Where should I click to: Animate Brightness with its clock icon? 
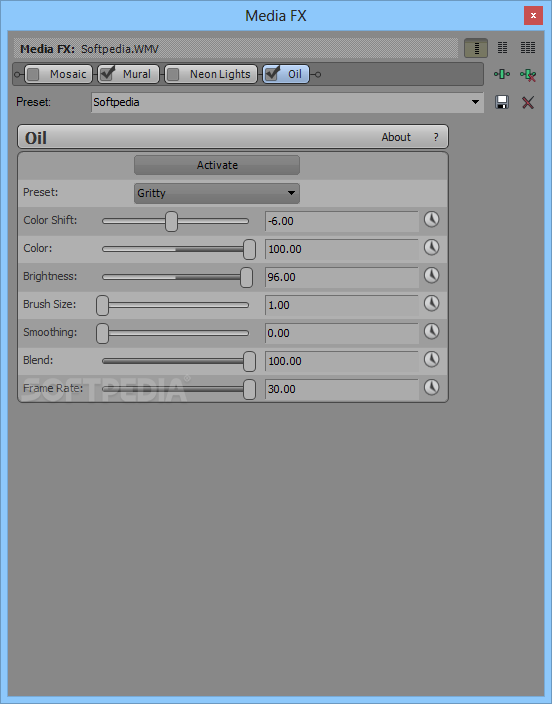432,276
